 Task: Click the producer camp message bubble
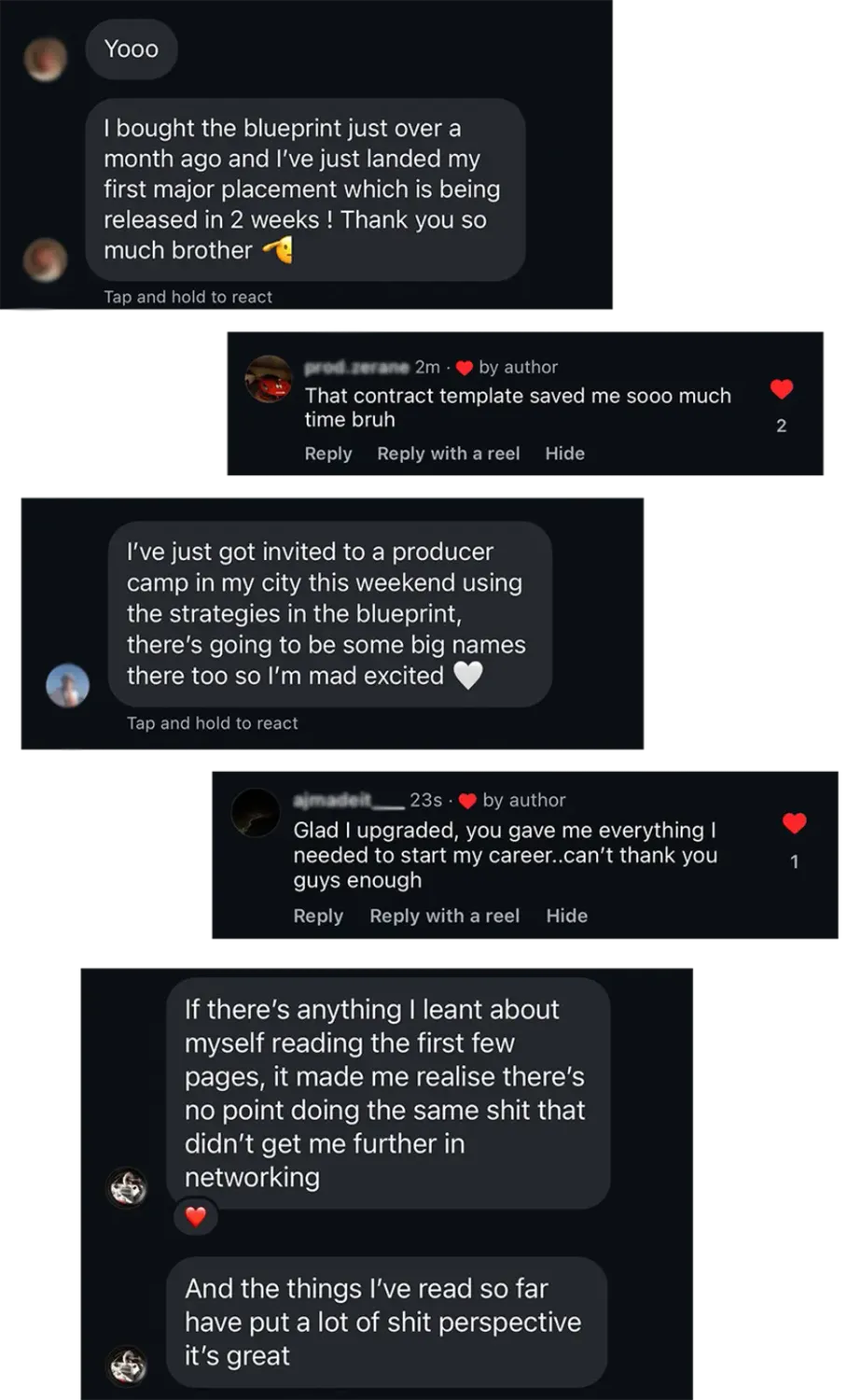[329, 613]
